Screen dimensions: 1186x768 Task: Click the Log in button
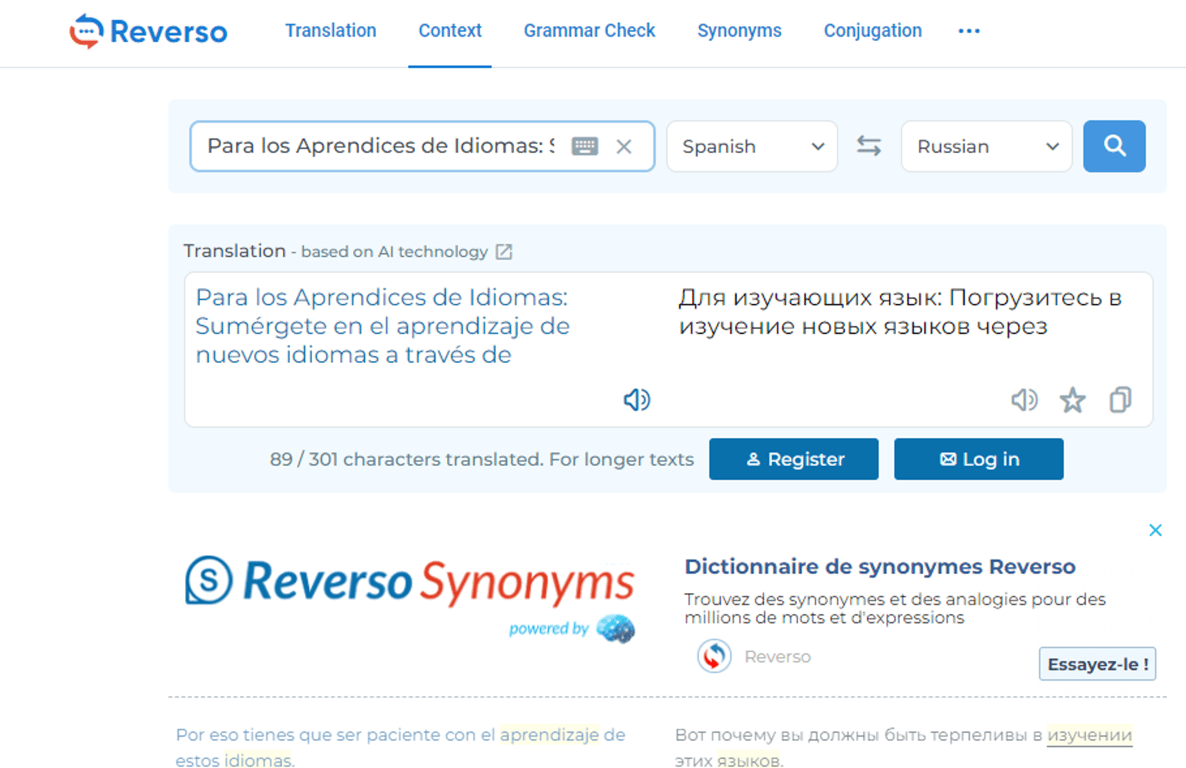[979, 459]
